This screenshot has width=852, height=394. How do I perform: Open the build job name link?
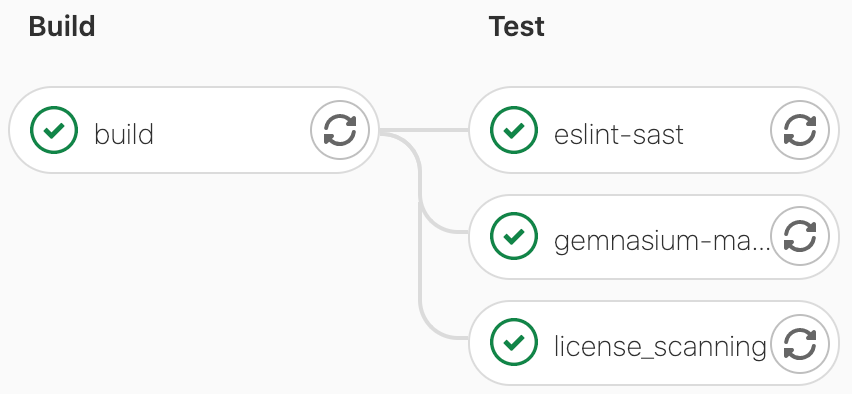coord(124,134)
